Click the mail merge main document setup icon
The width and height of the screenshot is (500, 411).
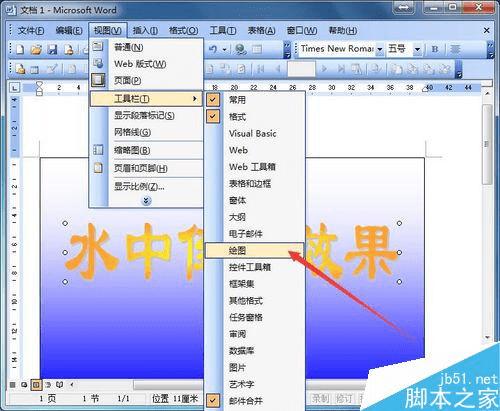pos(20,69)
